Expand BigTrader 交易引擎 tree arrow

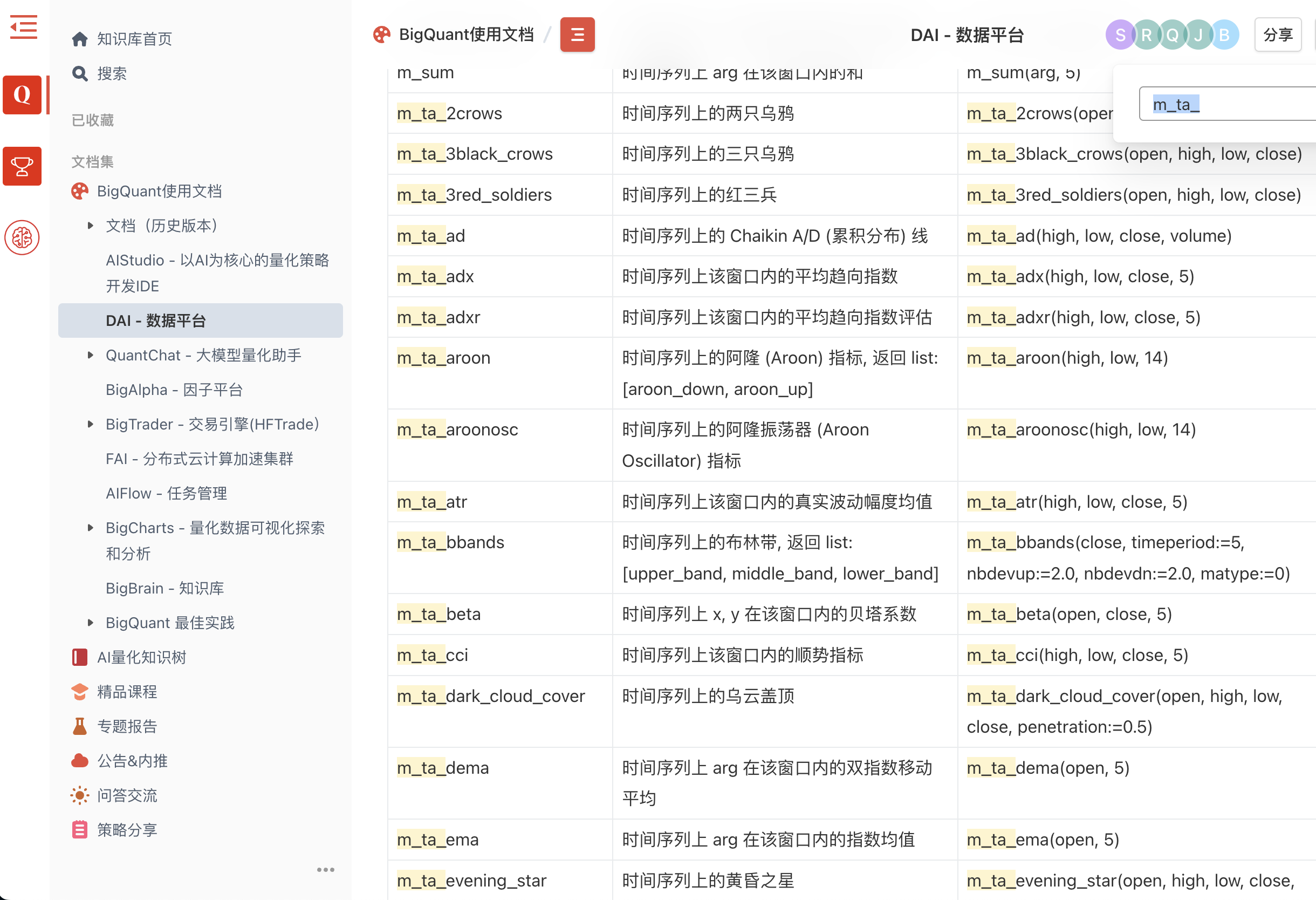[90, 424]
